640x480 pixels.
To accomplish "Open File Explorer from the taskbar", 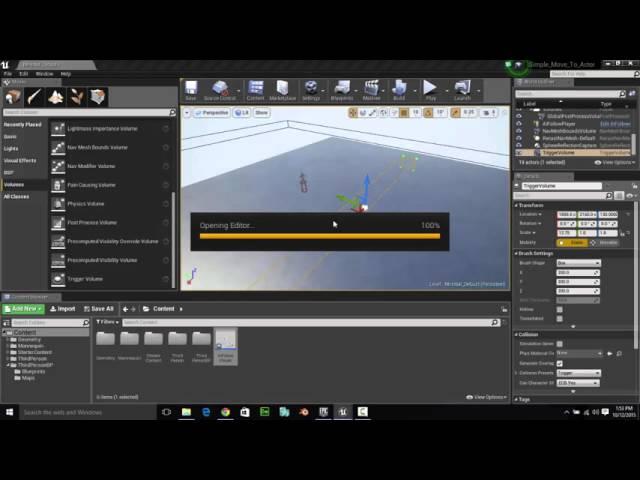I will click(186, 412).
